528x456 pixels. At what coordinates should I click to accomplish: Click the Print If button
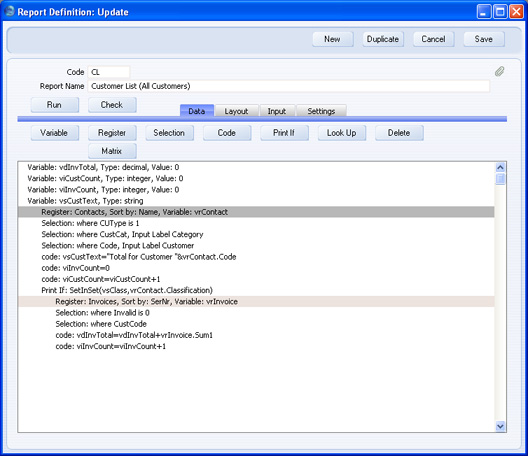(284, 133)
